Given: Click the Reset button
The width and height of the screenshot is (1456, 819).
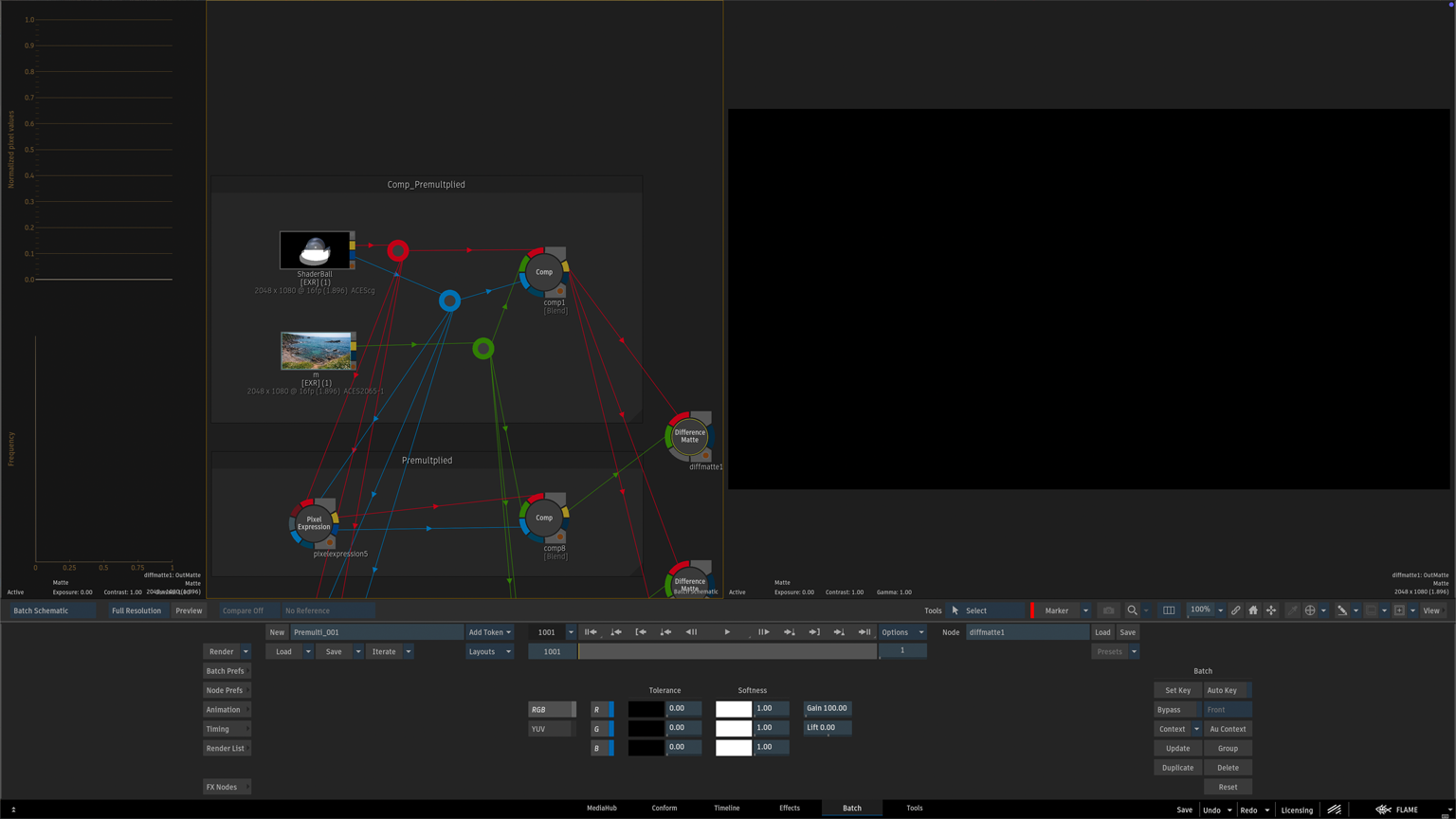Looking at the screenshot, I should click(1228, 787).
